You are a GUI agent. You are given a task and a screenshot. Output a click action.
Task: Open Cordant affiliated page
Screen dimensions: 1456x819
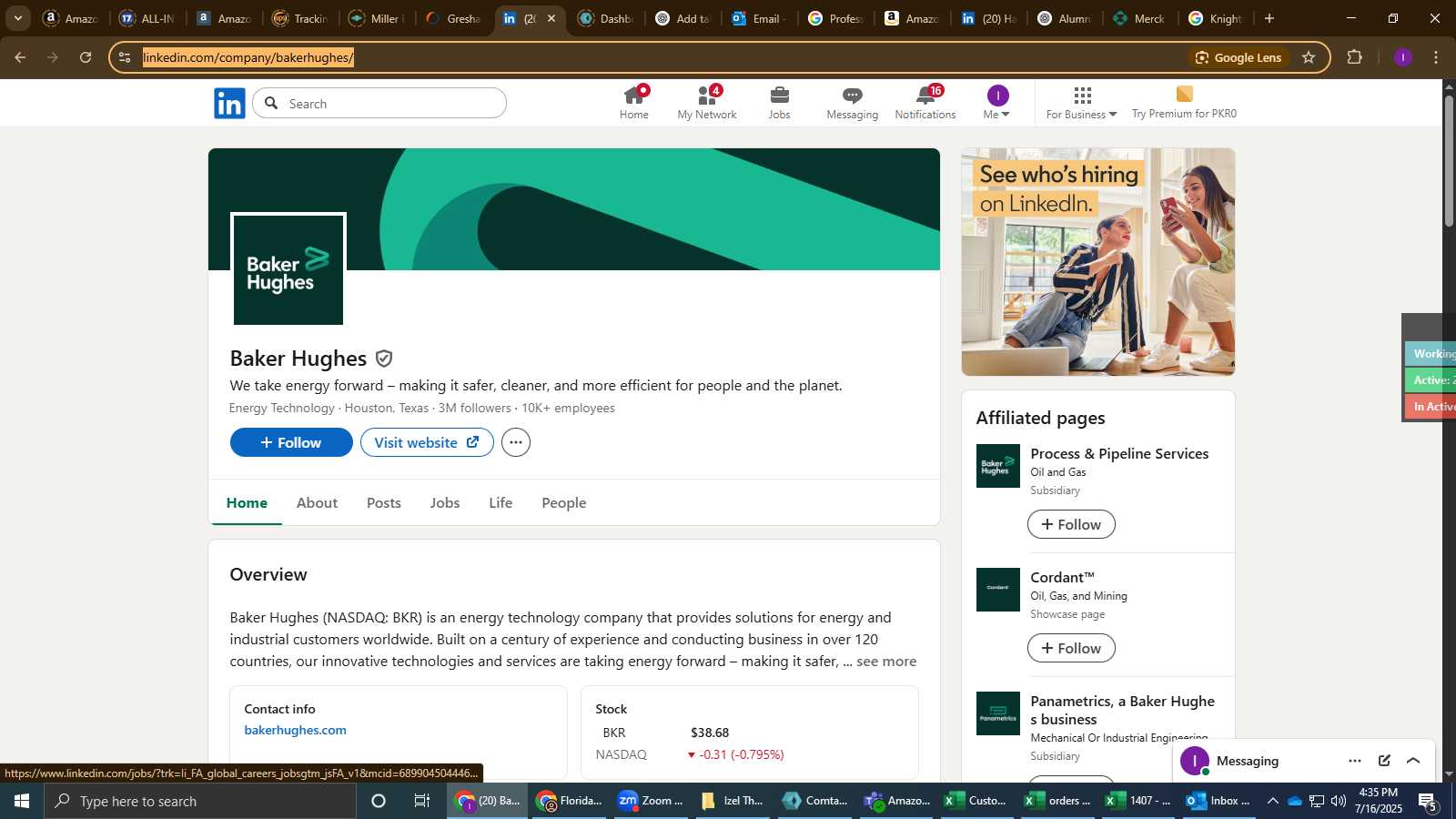coord(1062,577)
